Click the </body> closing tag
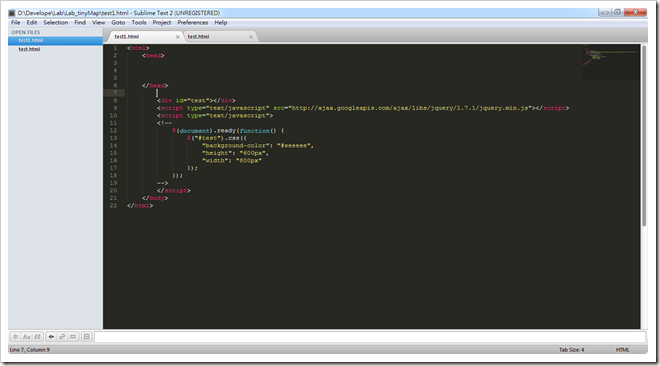 [155, 198]
